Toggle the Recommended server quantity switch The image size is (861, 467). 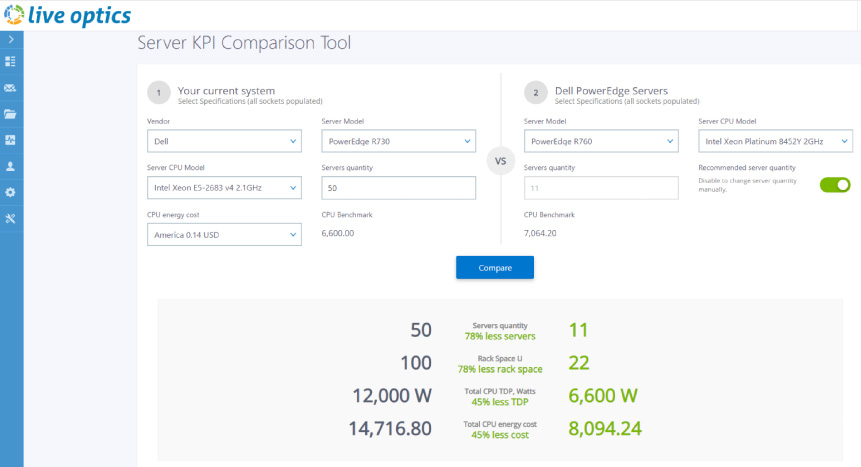click(835, 185)
